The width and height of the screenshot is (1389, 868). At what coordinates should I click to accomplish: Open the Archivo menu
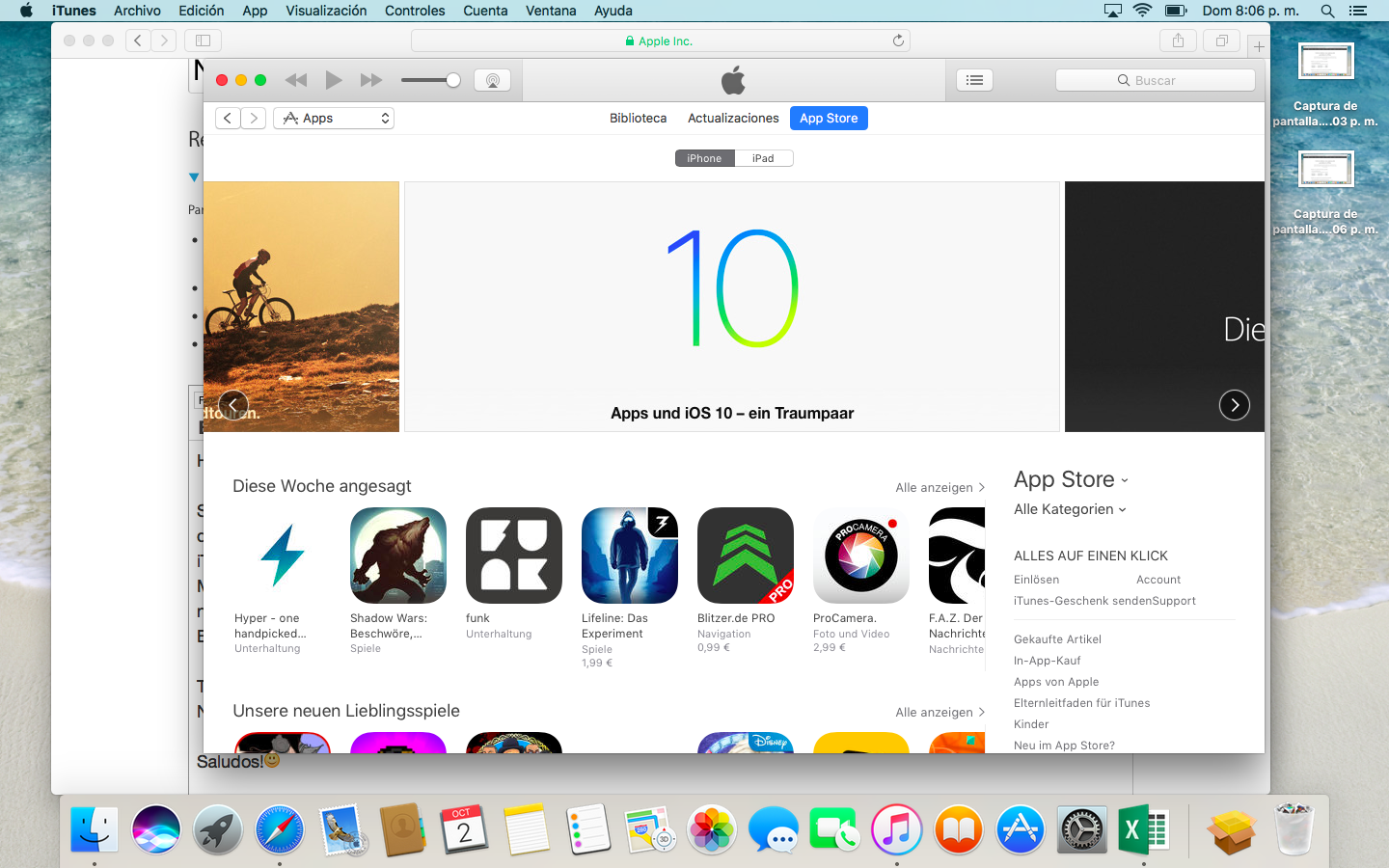[137, 11]
